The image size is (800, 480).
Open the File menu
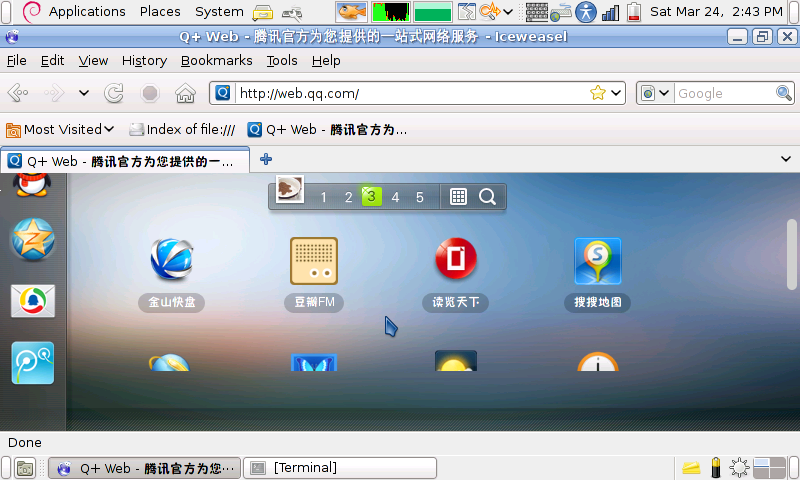point(16,61)
